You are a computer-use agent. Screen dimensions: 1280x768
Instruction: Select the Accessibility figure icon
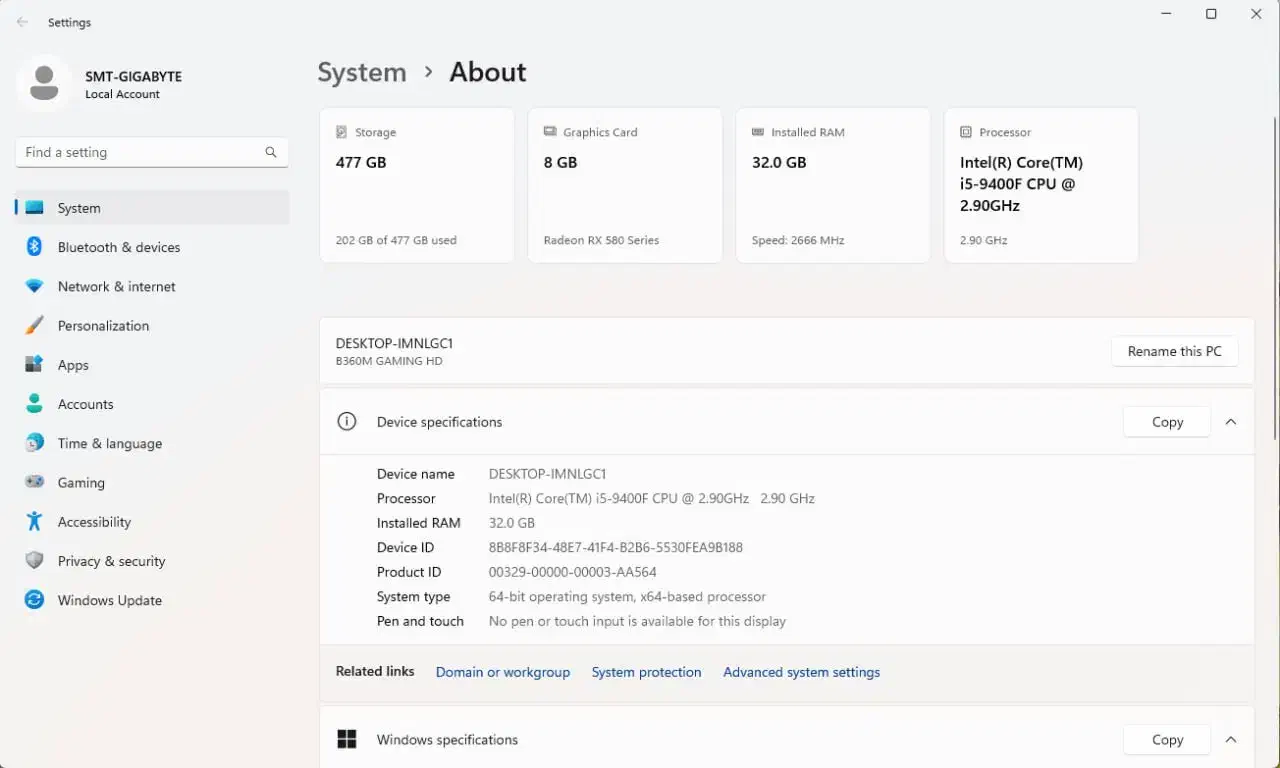coord(34,522)
